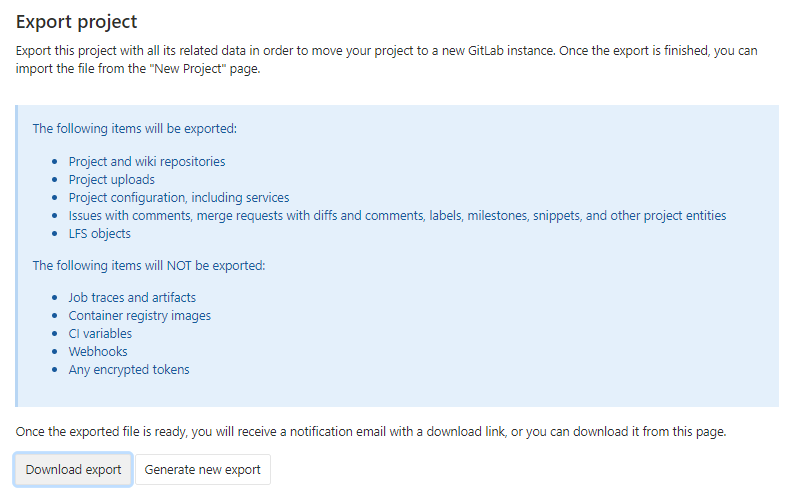The image size is (790, 500).
Task: Select the "LFS objects" list item
Action: coord(99,233)
